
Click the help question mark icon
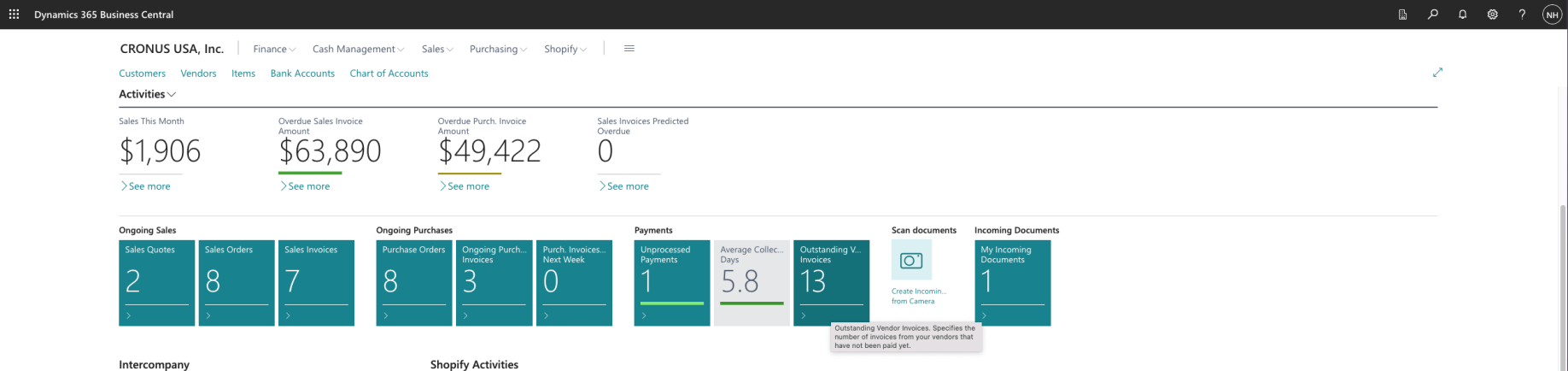[x=1522, y=15]
